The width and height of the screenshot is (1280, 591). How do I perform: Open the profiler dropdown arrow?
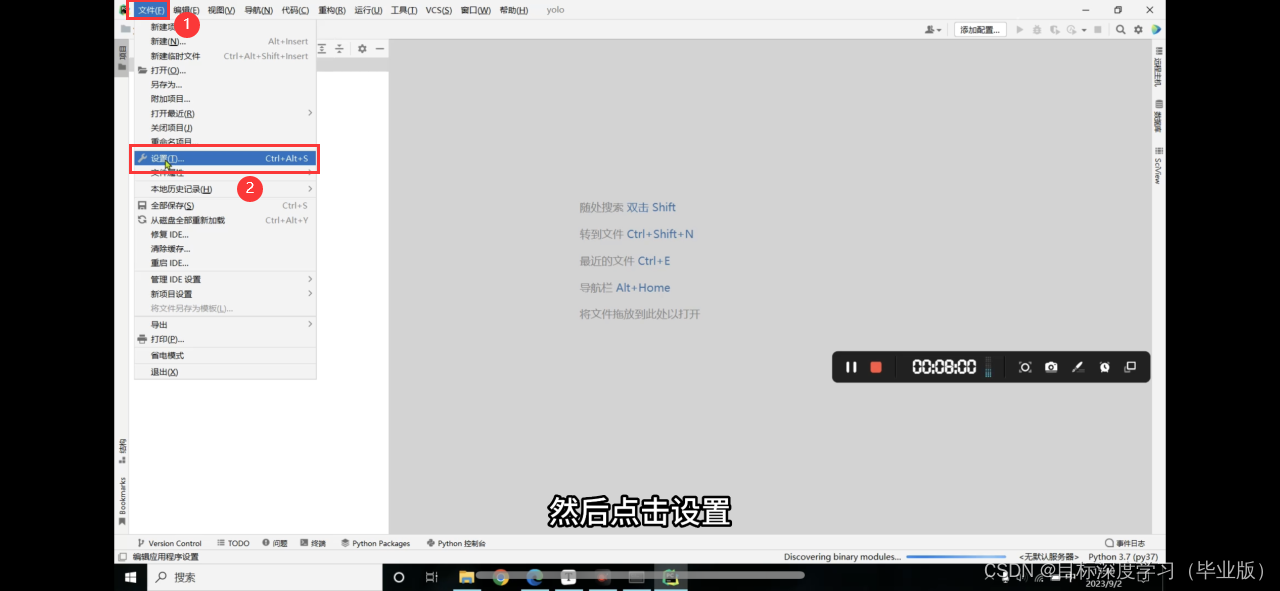coord(1084,30)
